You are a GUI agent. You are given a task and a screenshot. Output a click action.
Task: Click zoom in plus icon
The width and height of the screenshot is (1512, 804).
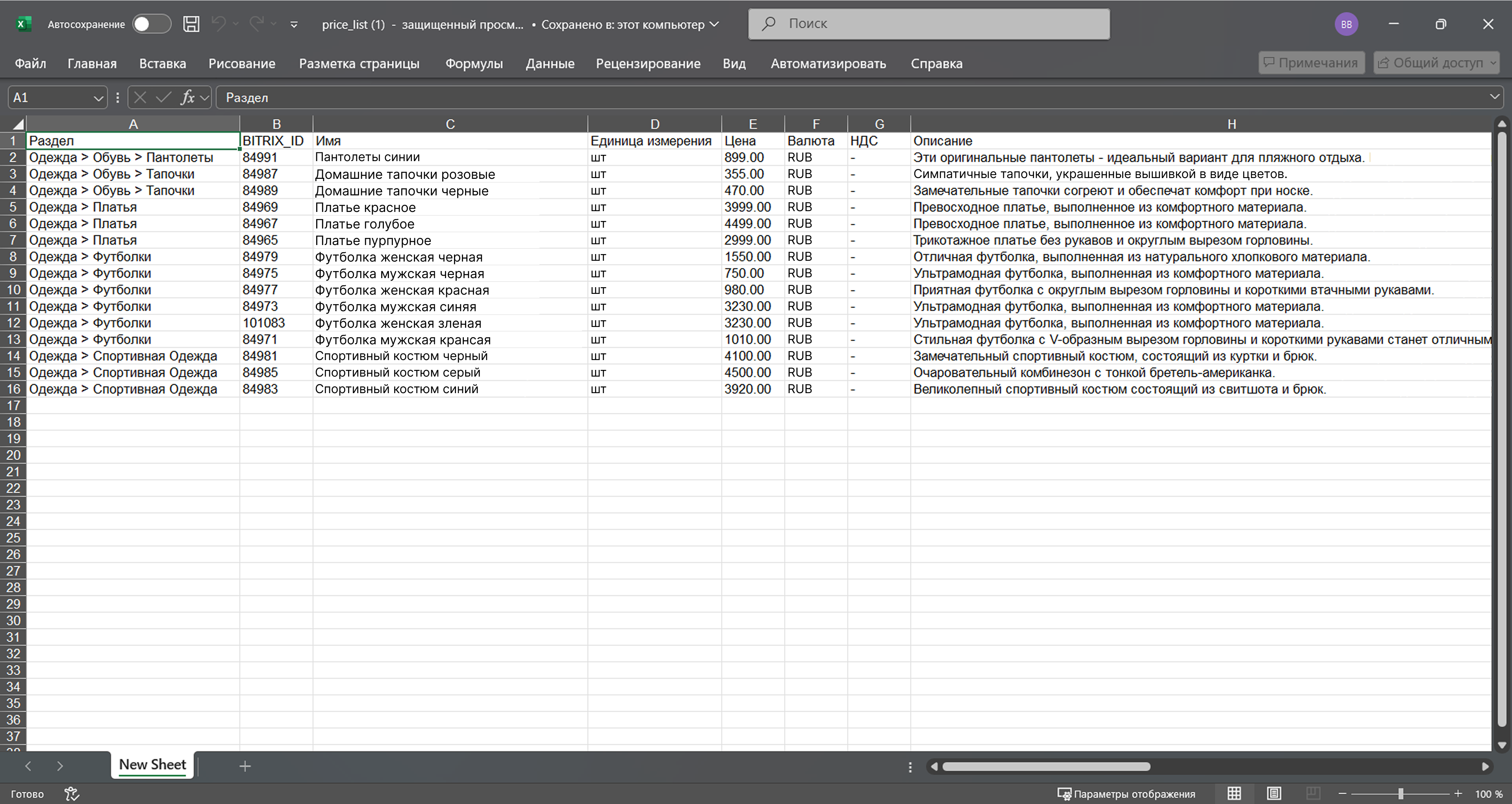(1458, 793)
